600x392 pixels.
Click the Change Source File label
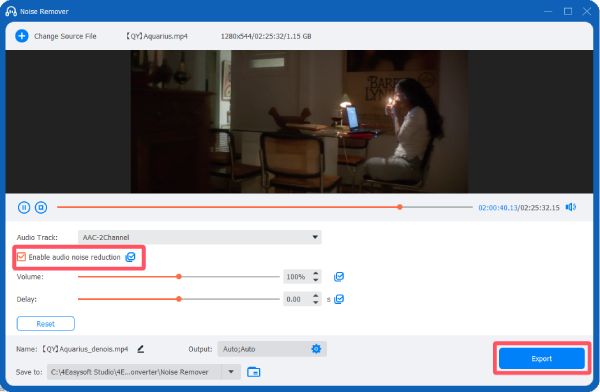coord(65,36)
